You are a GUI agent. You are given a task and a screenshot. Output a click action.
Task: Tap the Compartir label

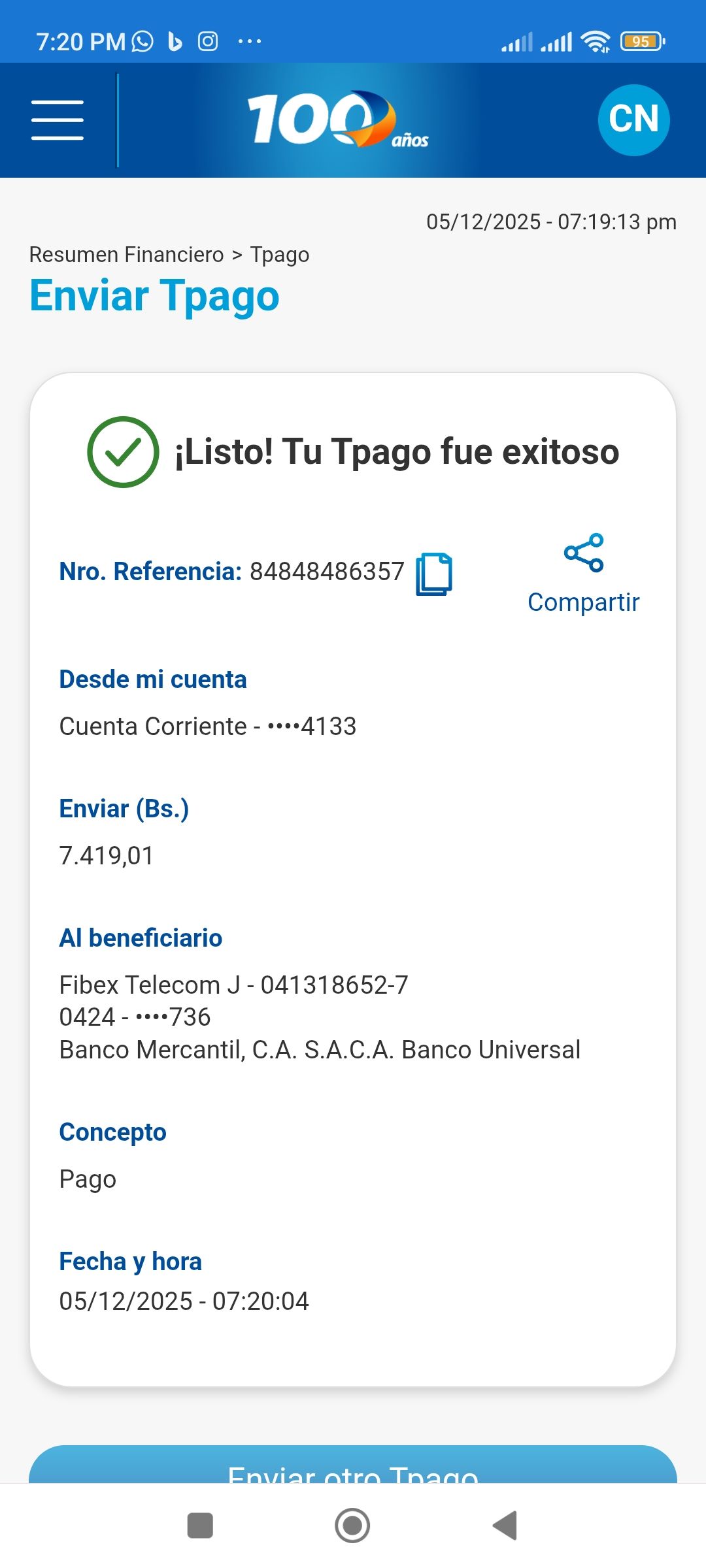583,602
